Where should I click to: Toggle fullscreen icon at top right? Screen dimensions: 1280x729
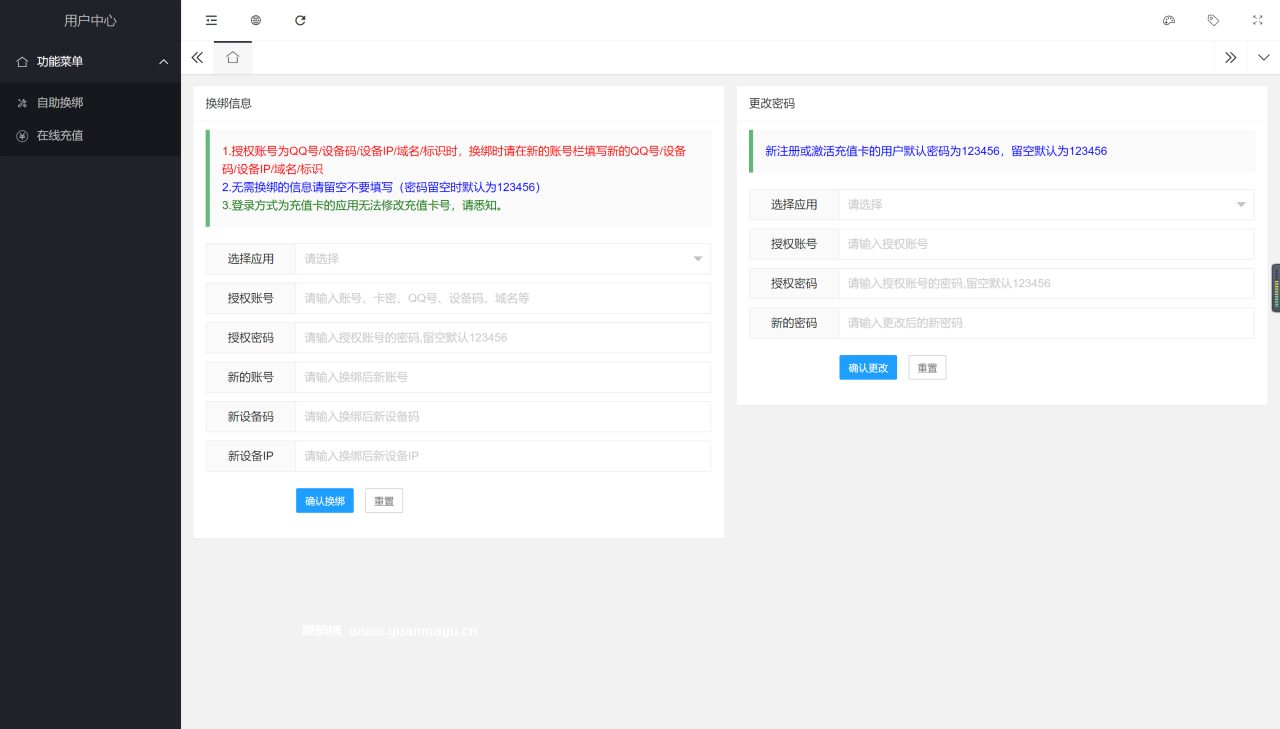click(x=1258, y=20)
